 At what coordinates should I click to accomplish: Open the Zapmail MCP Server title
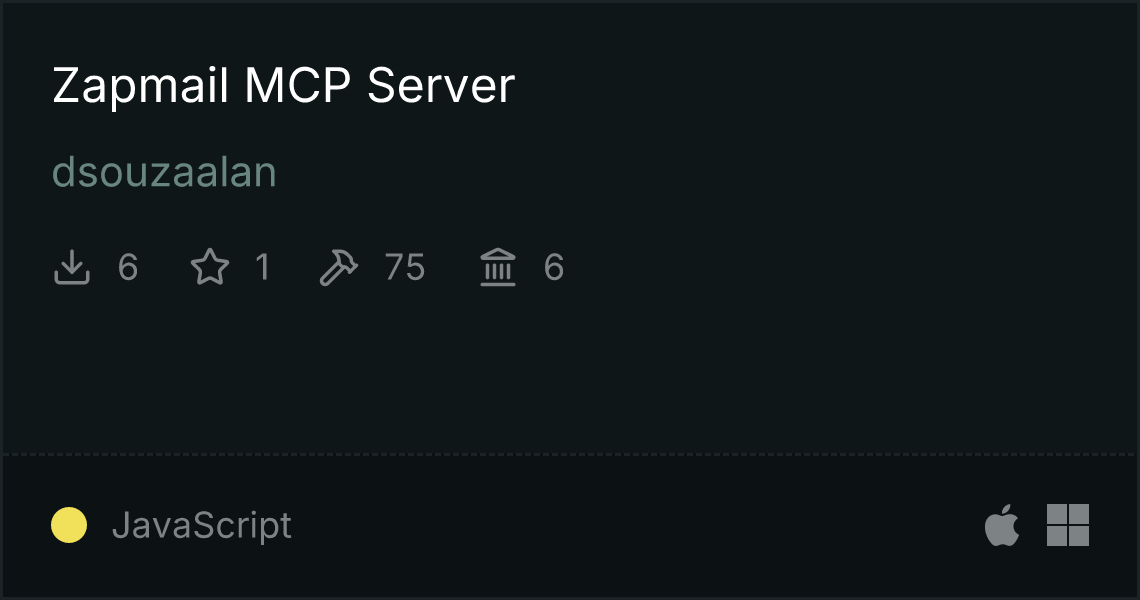click(x=284, y=86)
